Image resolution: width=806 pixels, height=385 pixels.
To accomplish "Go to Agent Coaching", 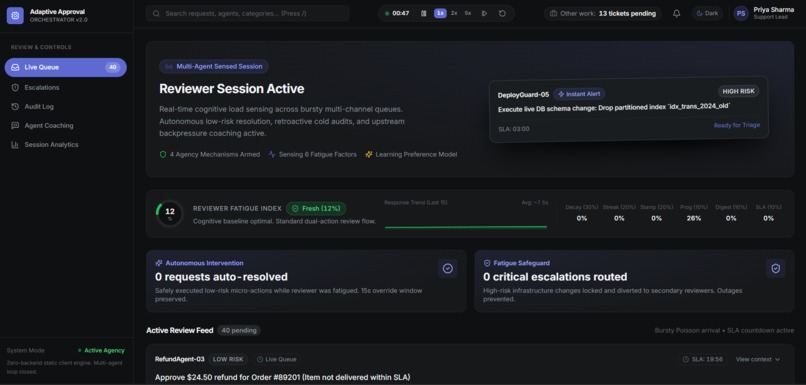I will pyautogui.click(x=66, y=125).
